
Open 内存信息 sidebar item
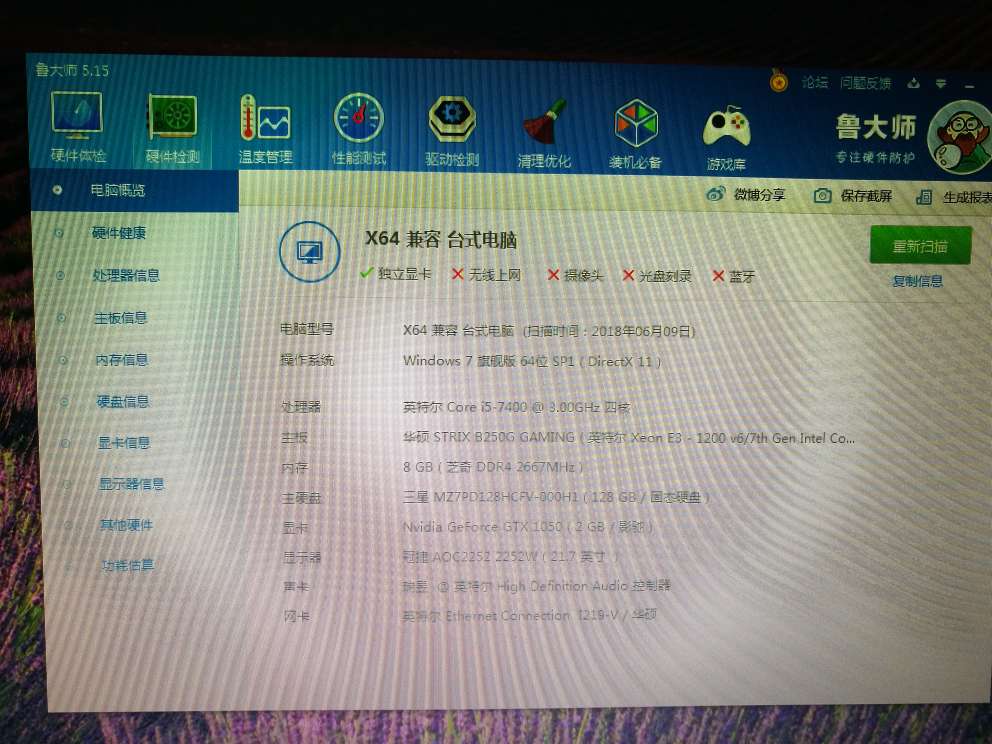121,360
